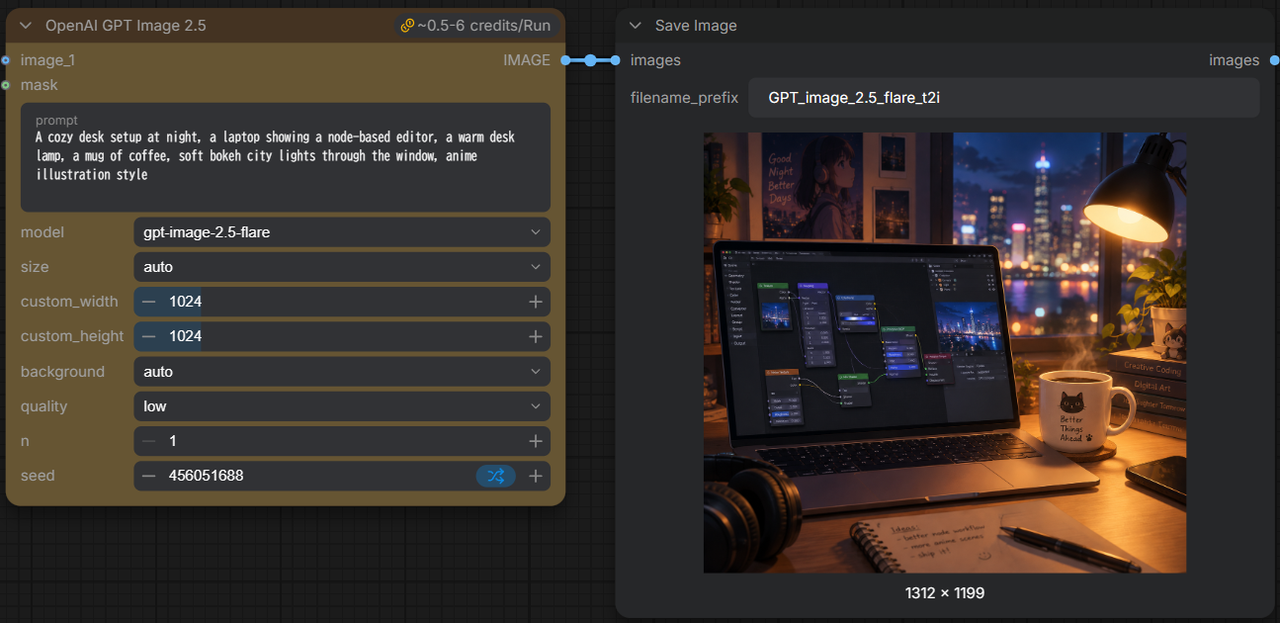Screen dimensions: 1280x623
Task: Click the image_1 input socket
Action: pos(6,60)
